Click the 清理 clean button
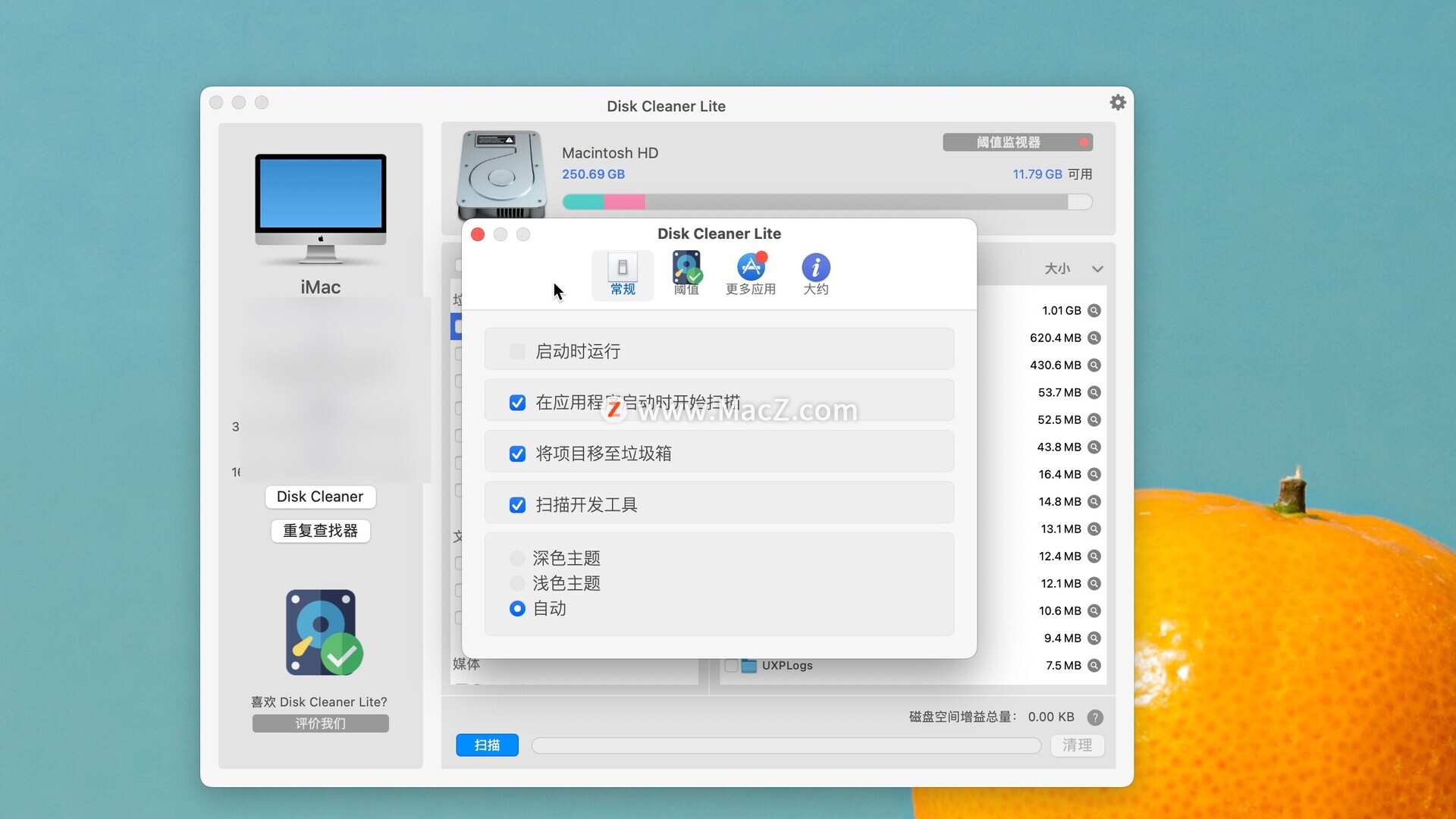1456x819 pixels. coord(1077,745)
